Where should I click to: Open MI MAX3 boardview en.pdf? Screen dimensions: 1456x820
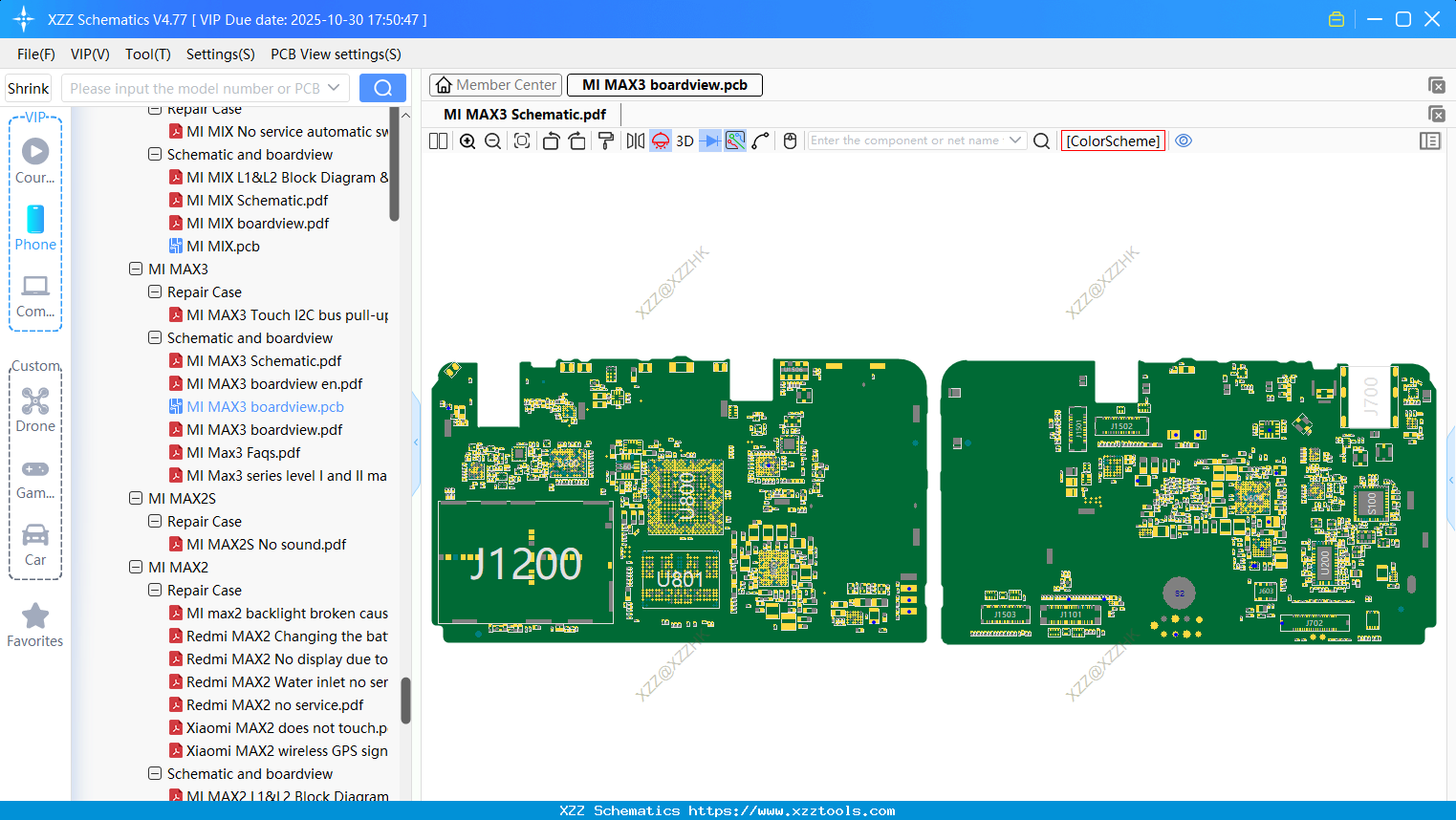coord(274,384)
